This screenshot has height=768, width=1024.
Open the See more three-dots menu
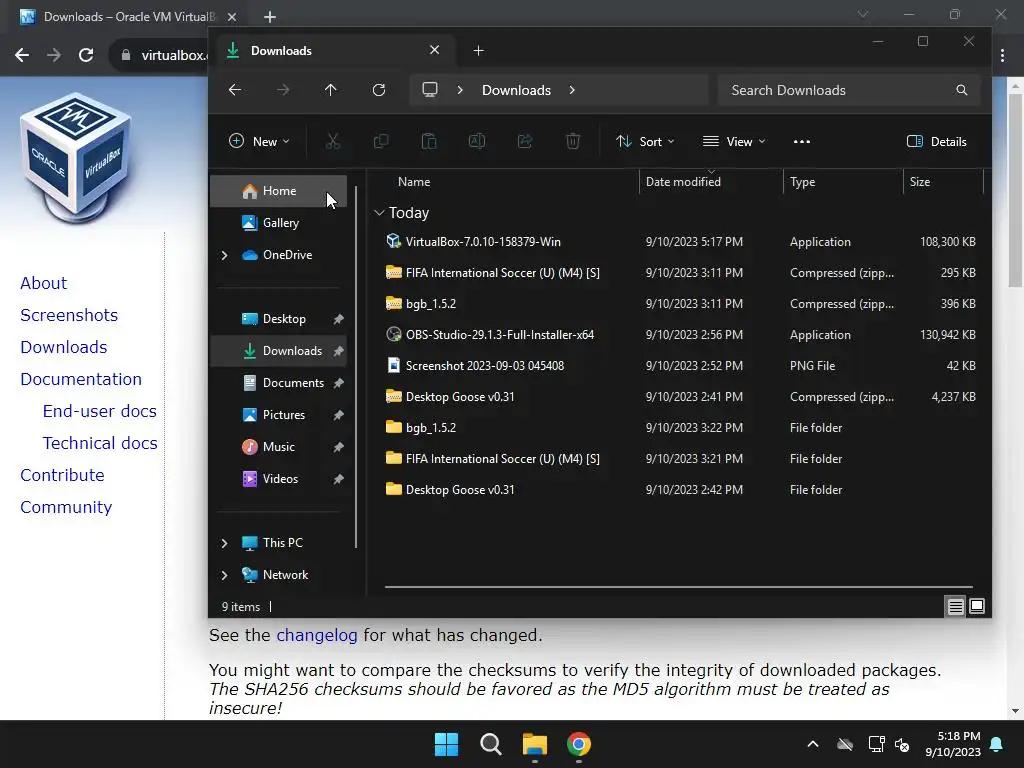pos(802,142)
